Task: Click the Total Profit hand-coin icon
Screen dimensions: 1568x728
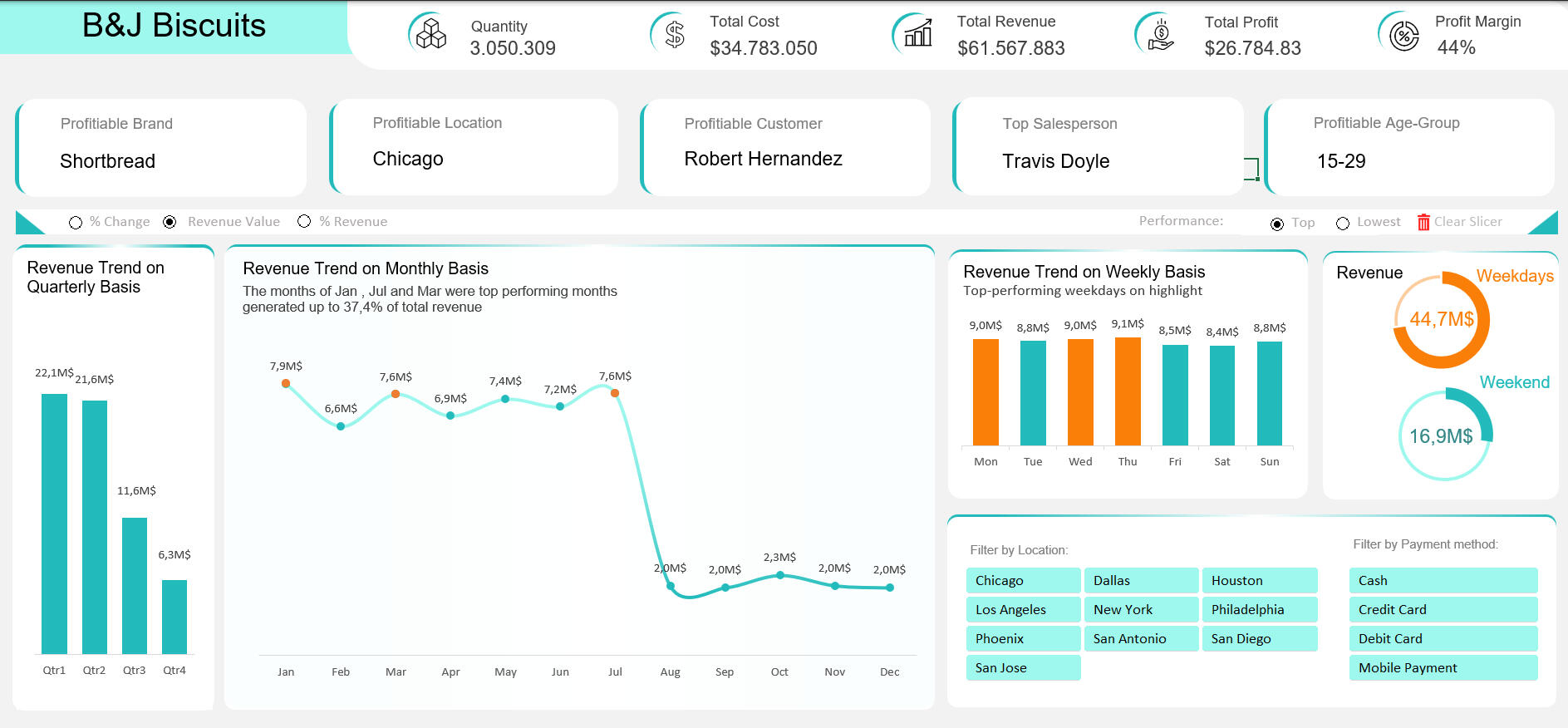Action: 1160,36
